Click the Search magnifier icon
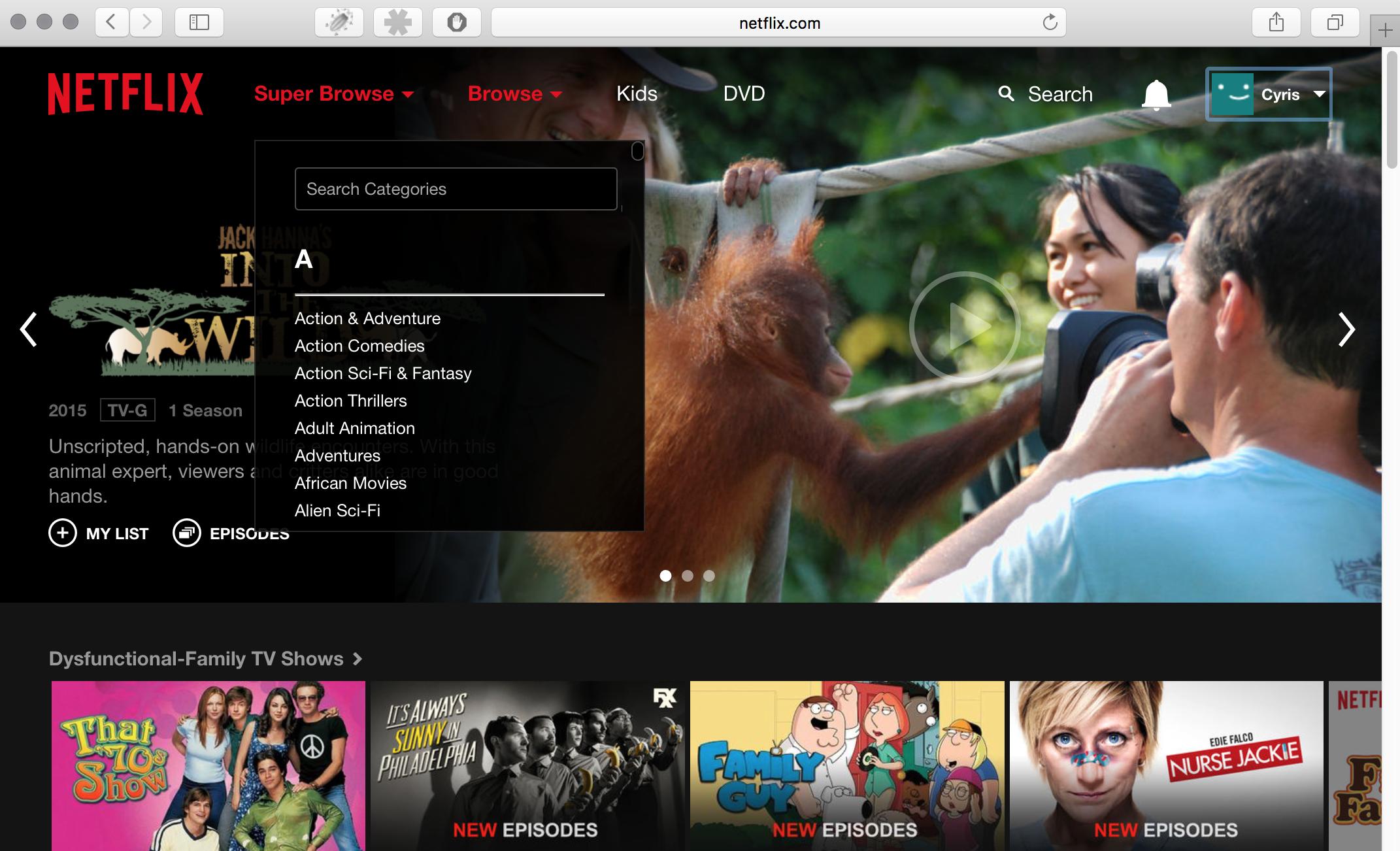1400x851 pixels. (1007, 94)
